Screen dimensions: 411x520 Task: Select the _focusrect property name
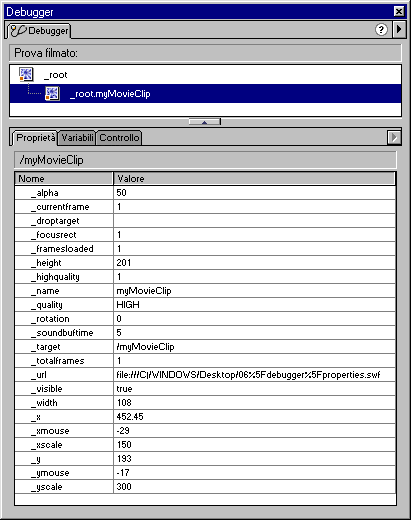pos(54,235)
